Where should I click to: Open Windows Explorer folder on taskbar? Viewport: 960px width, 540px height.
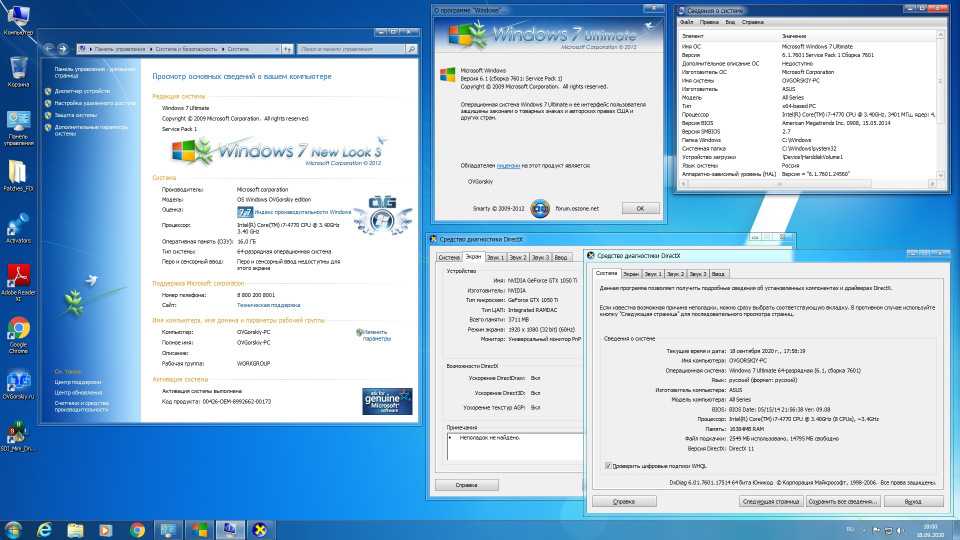pos(75,530)
